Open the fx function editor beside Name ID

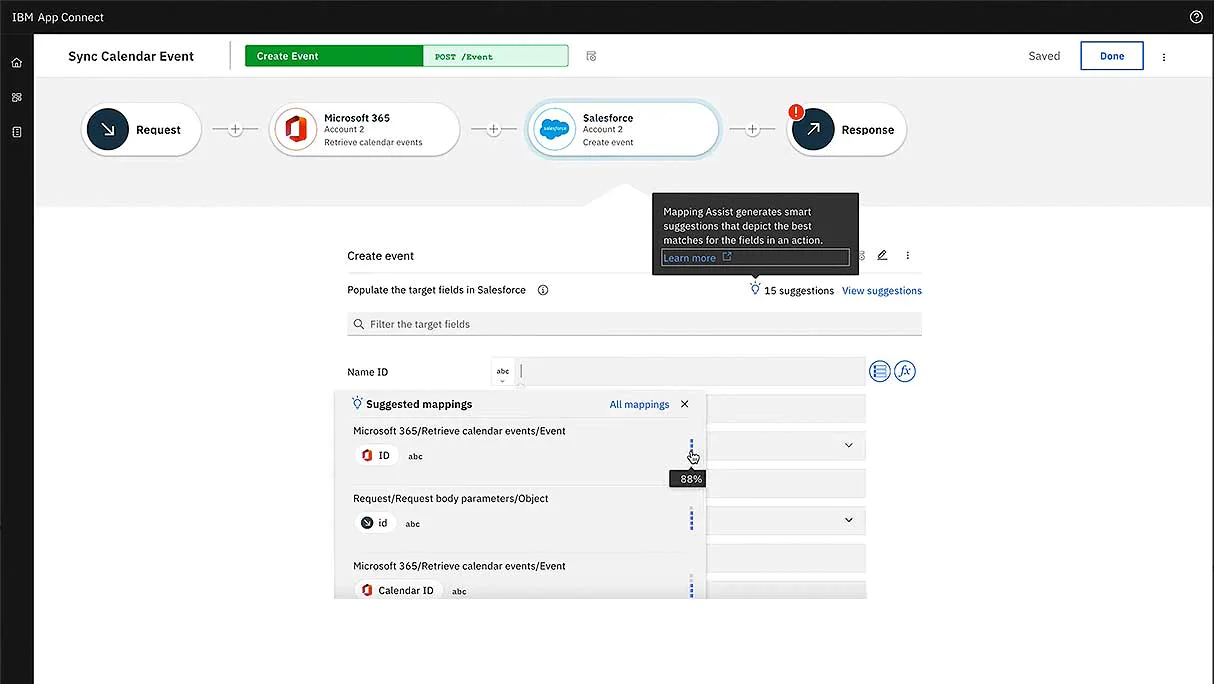904,370
